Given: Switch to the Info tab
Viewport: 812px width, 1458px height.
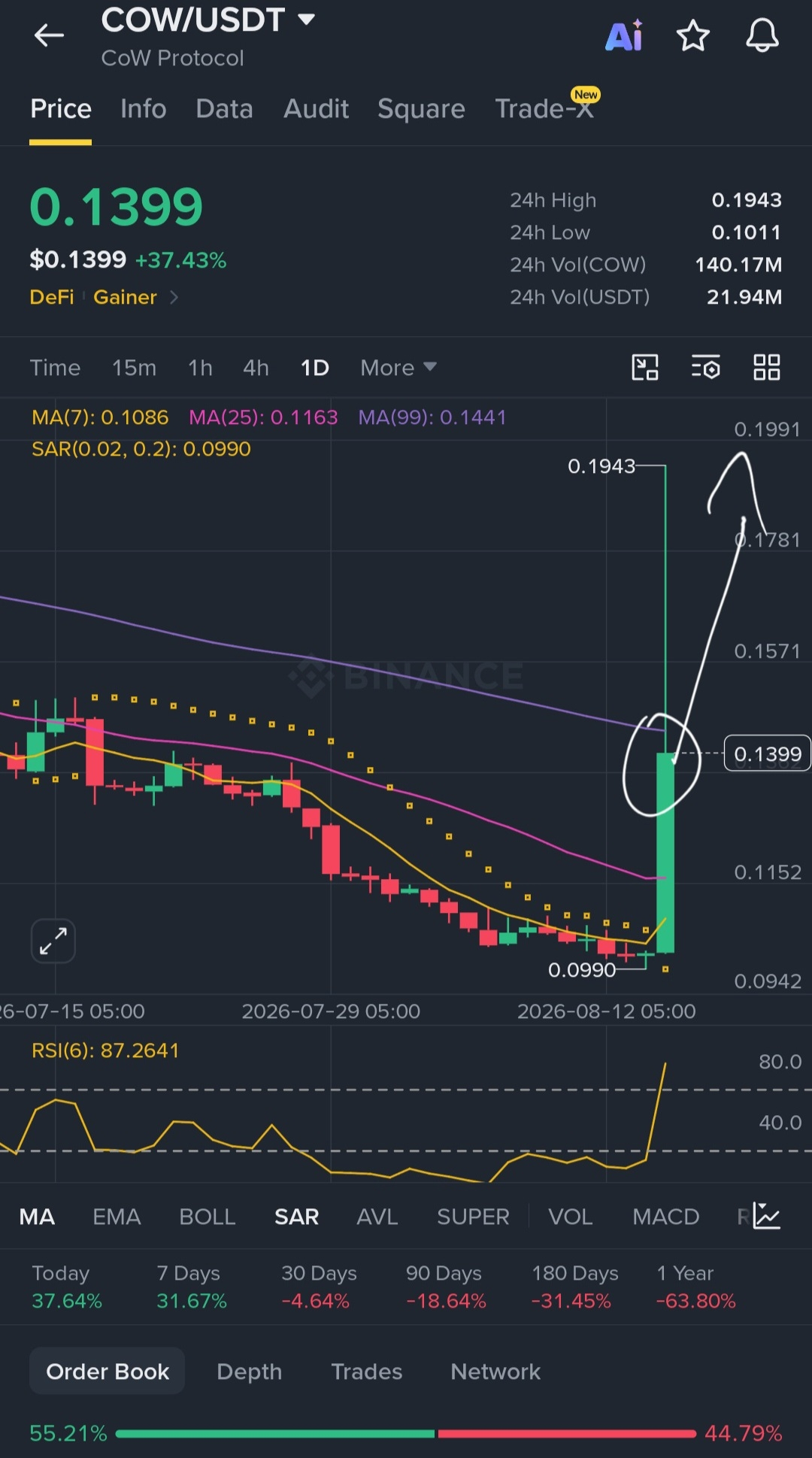Looking at the screenshot, I should [x=144, y=109].
